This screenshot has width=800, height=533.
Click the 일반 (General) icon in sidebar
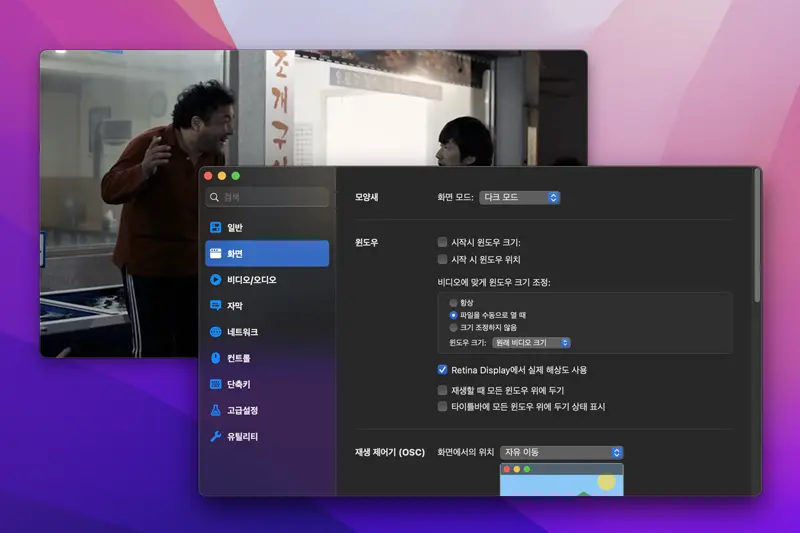tap(215, 228)
